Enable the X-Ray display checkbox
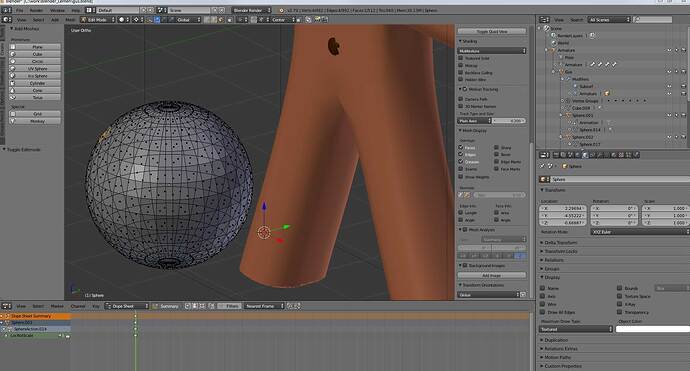 tap(620, 304)
